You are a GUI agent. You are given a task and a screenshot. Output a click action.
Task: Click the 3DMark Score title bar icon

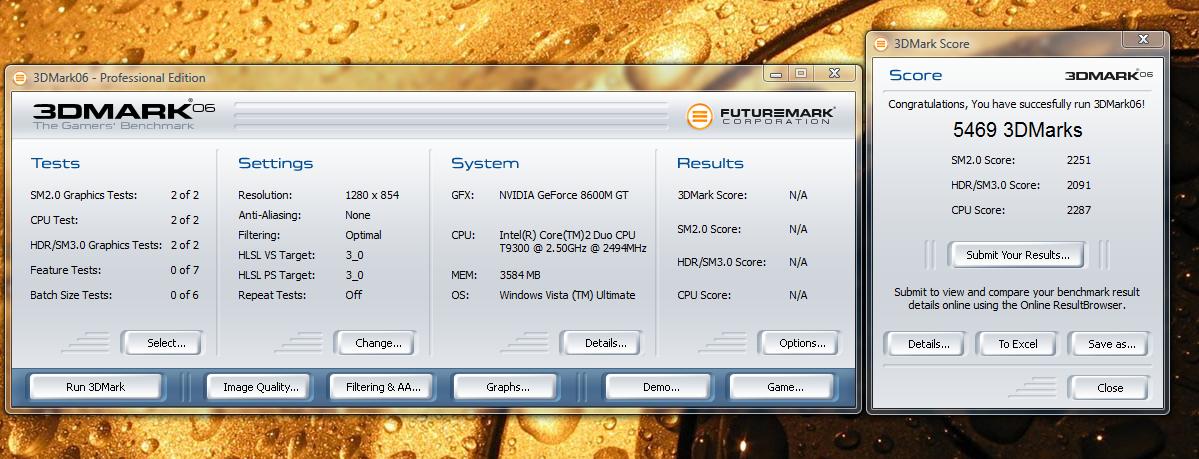click(x=881, y=44)
